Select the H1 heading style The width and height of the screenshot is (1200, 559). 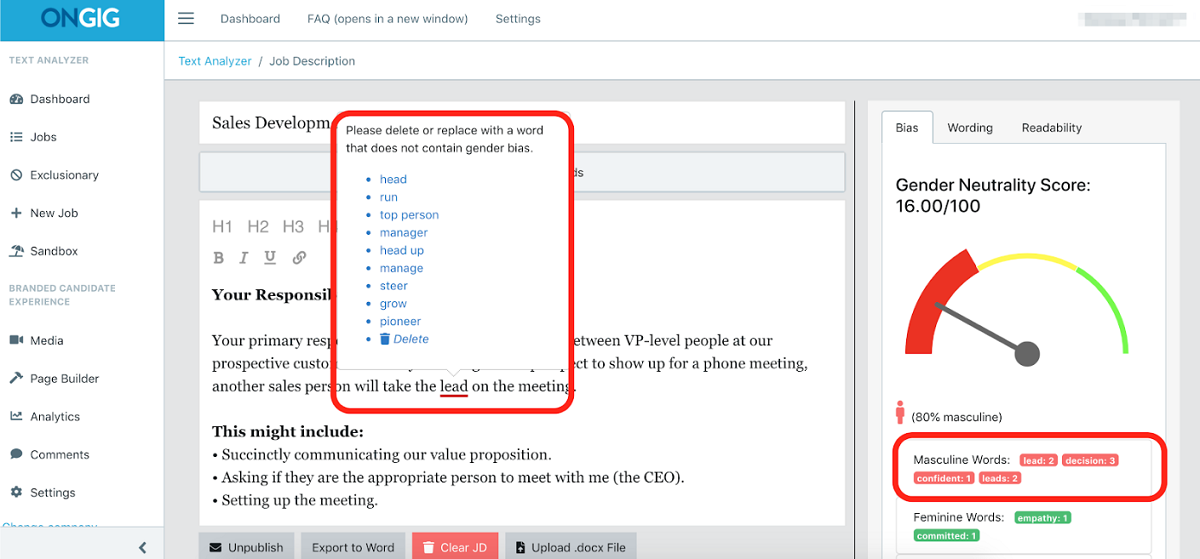click(x=222, y=227)
